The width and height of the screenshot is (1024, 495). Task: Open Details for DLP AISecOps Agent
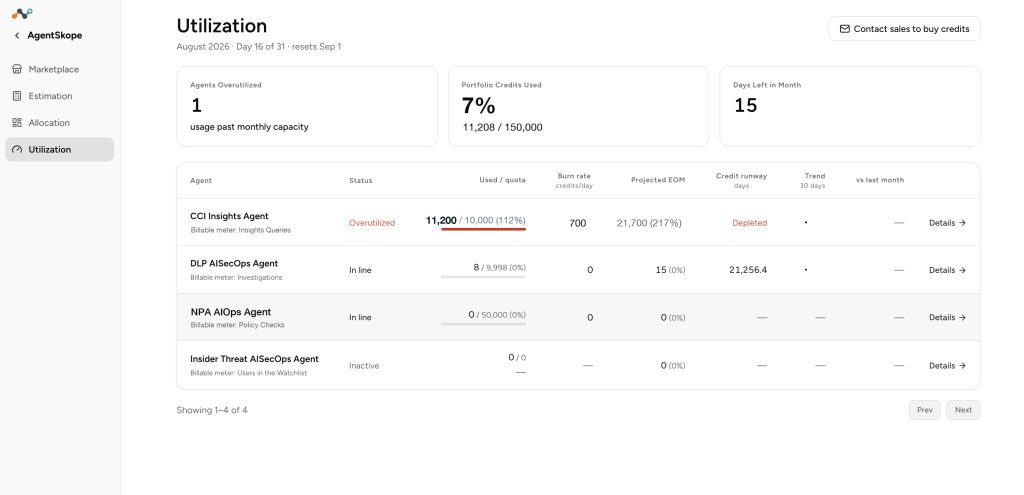[947, 270]
